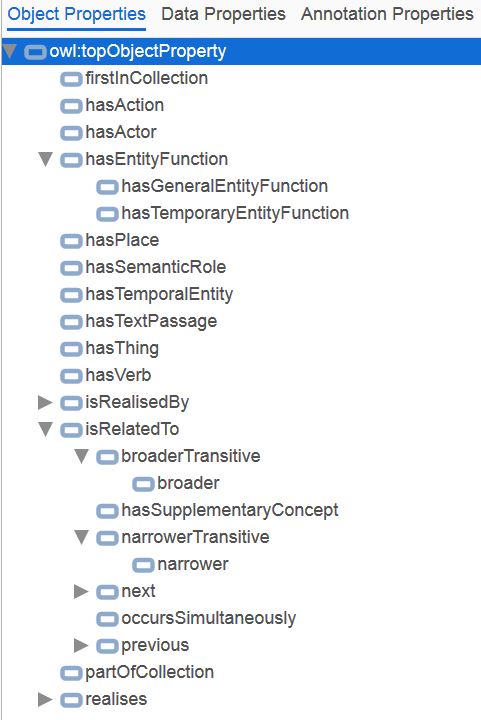Select the hasPlace property icon
481x720 pixels.
(x=71, y=241)
